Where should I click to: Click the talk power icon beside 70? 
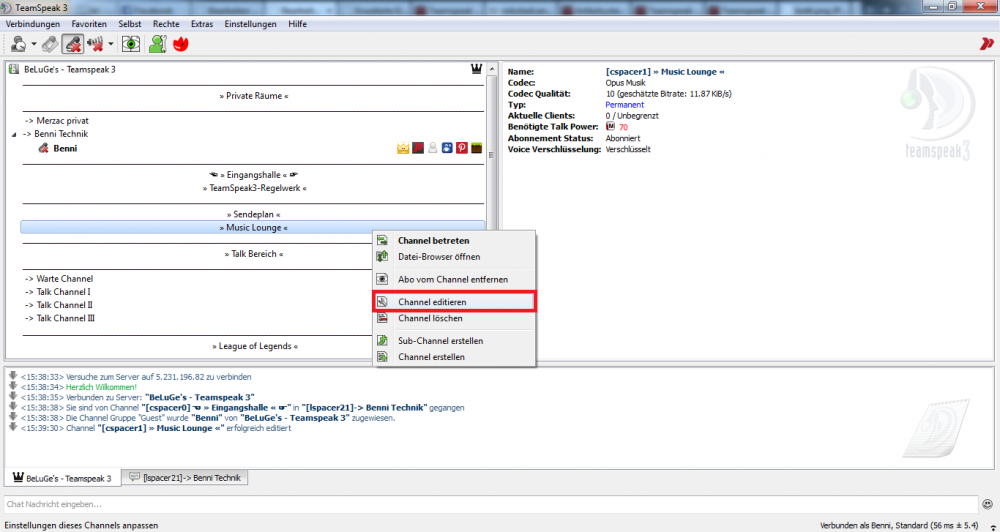(610, 127)
